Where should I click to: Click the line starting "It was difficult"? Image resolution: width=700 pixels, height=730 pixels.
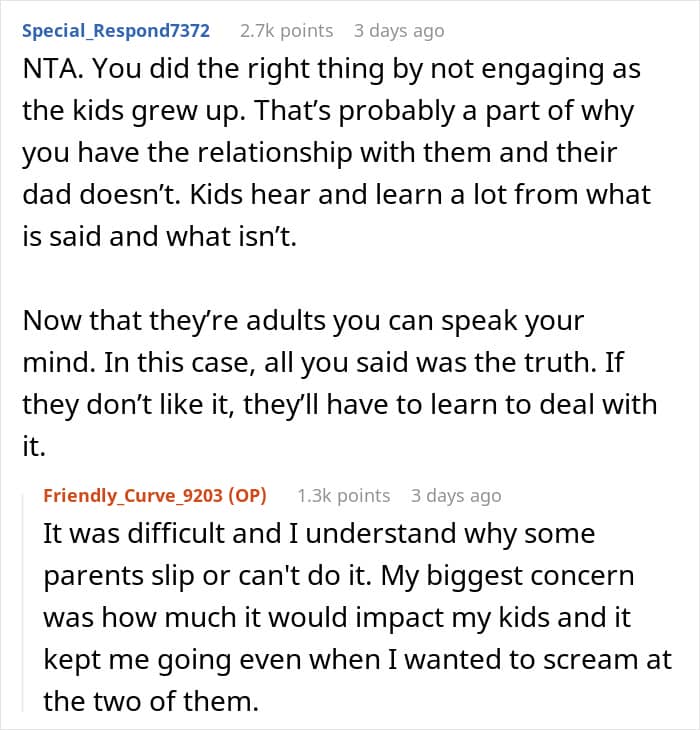318,534
